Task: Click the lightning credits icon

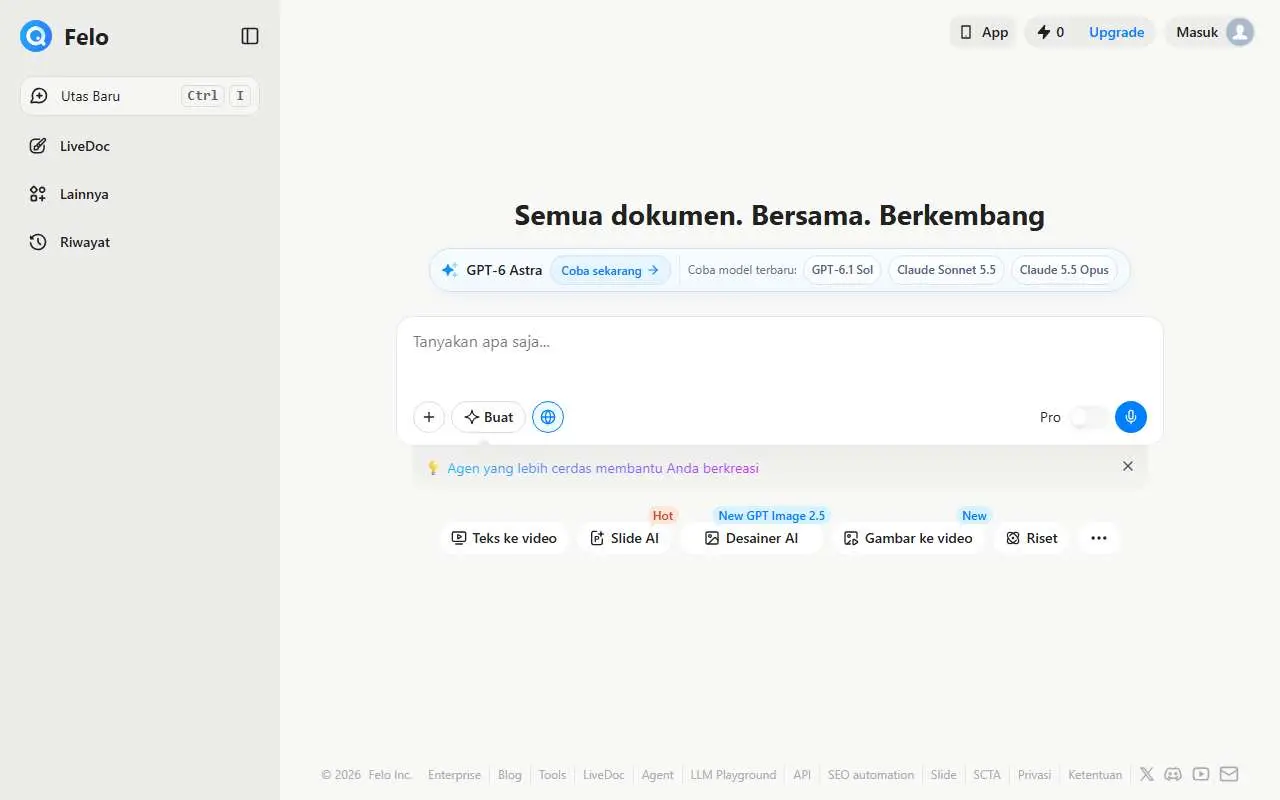Action: click(x=1044, y=32)
